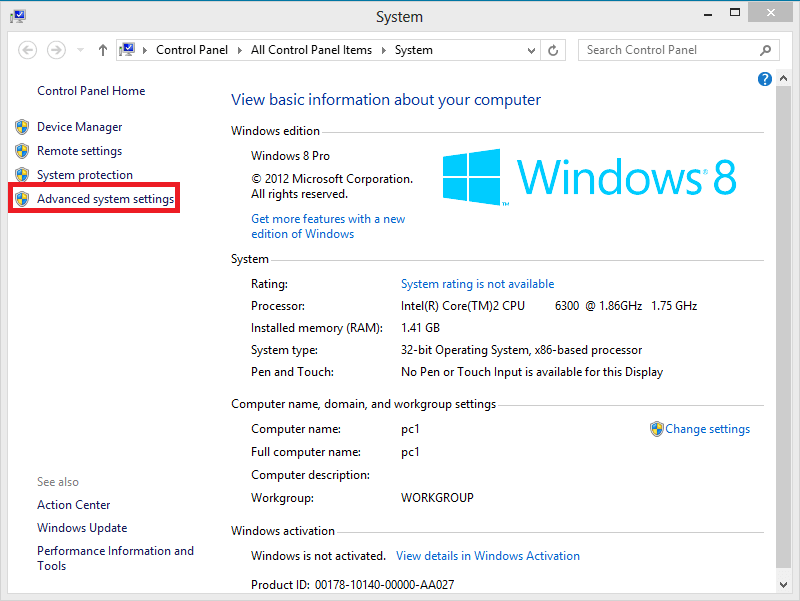Go up one level with Up arrow

[103, 50]
